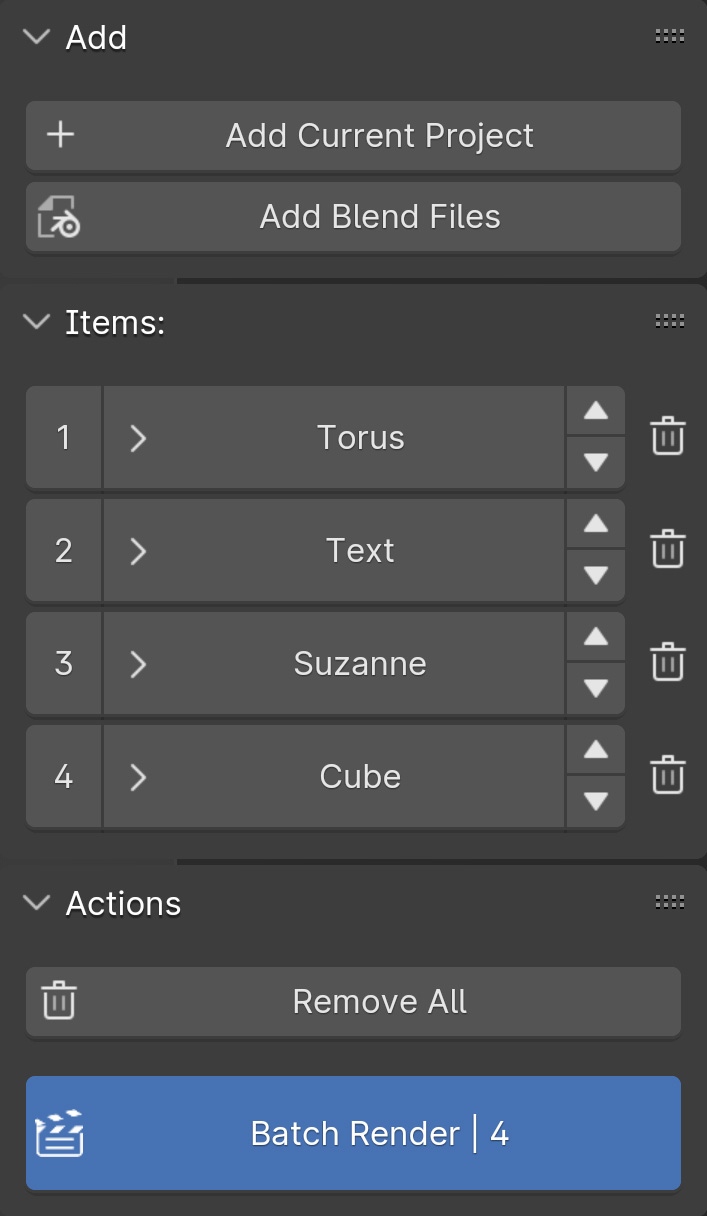
Task: Click the trash icon next to Torus
Action: coord(669,436)
